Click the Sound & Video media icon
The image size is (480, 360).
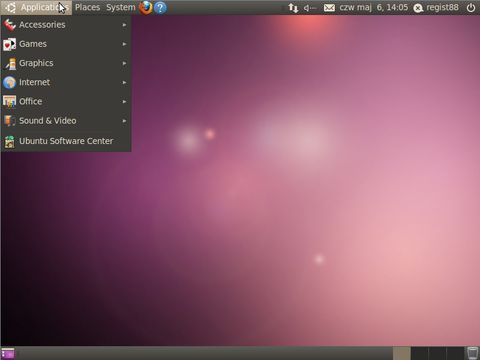[x=9, y=121]
